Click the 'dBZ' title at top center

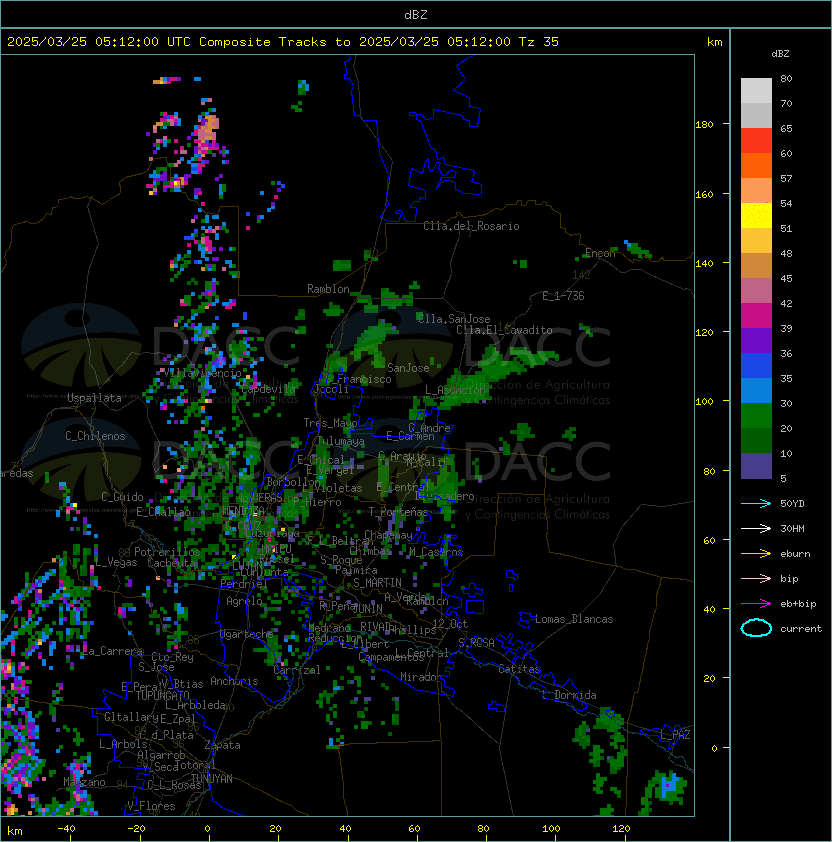click(x=416, y=14)
